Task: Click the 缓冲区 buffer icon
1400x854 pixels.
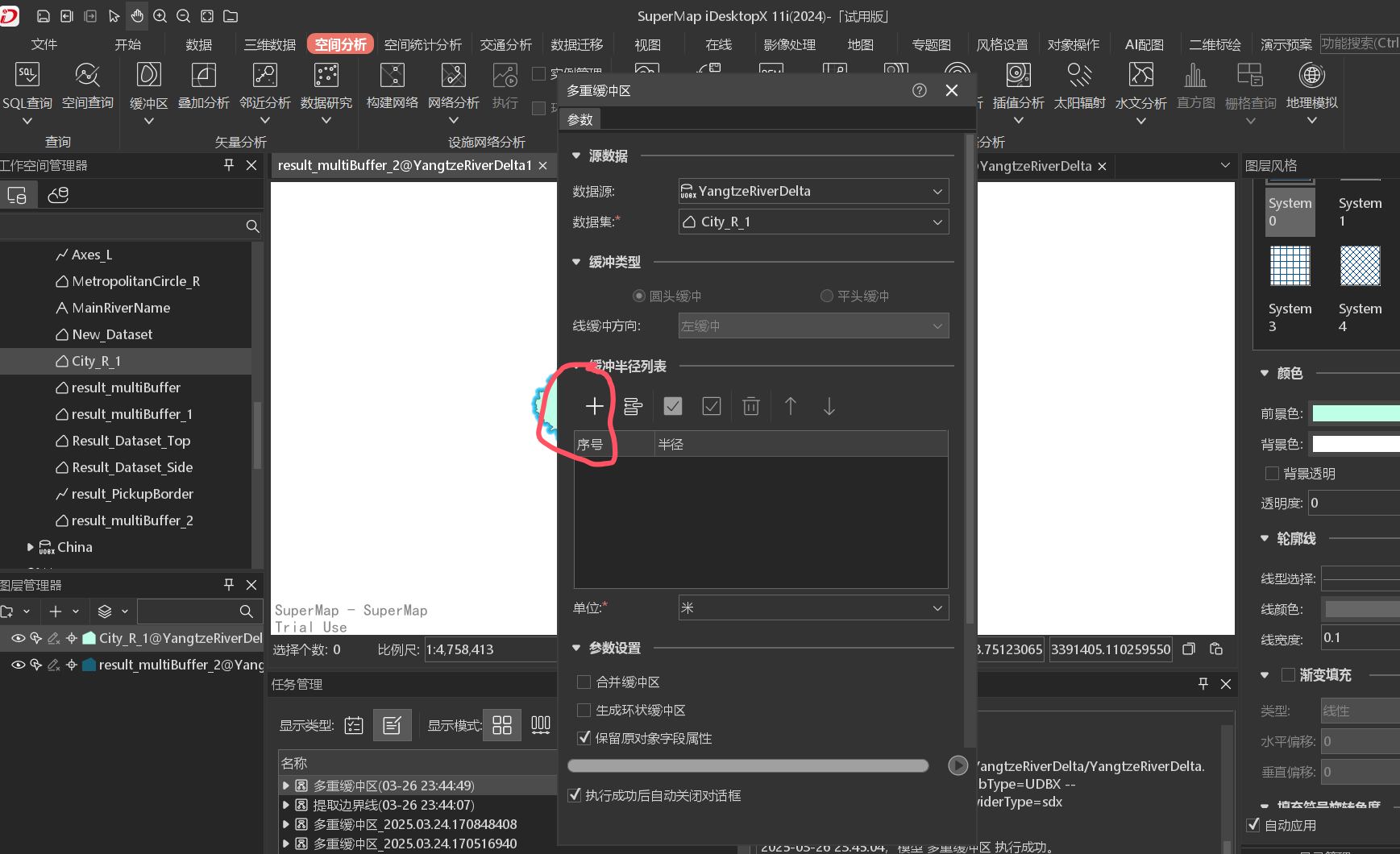Action: click(149, 76)
